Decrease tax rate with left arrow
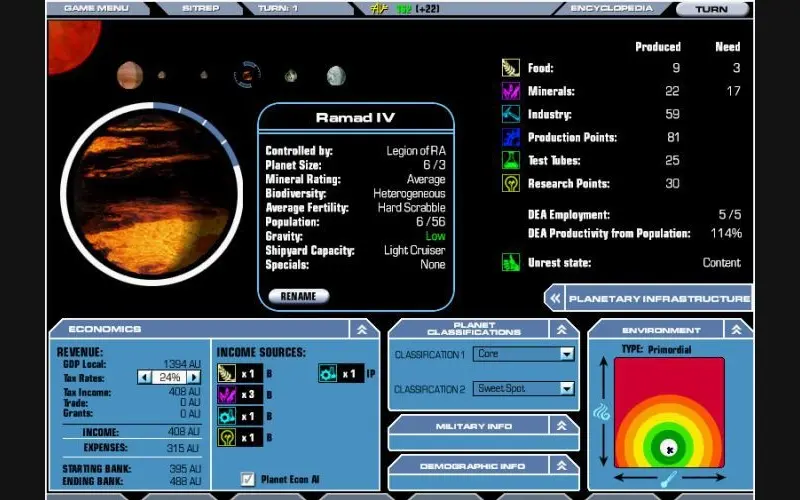The height and width of the screenshot is (500, 800). pyautogui.click(x=144, y=377)
